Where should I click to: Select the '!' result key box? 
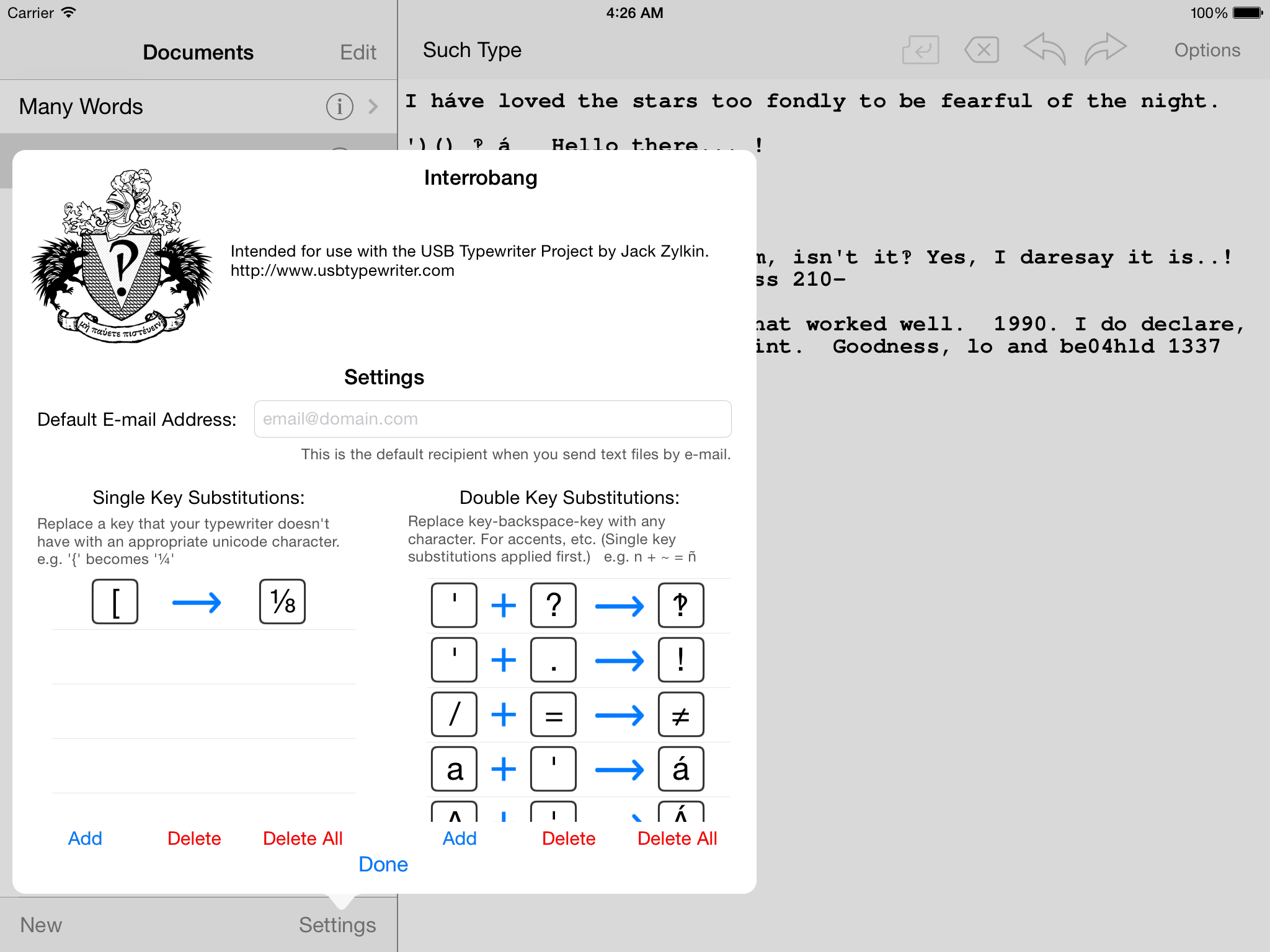(681, 660)
